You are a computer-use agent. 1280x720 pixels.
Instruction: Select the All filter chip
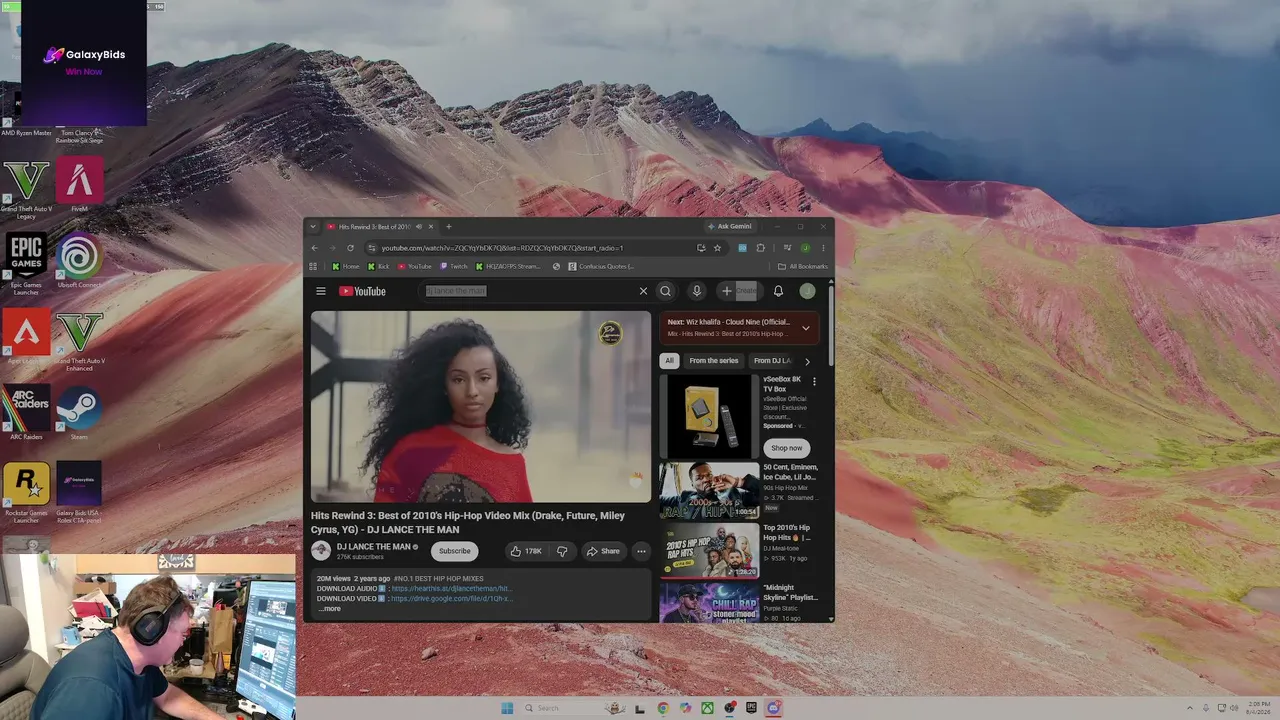pyautogui.click(x=669, y=361)
